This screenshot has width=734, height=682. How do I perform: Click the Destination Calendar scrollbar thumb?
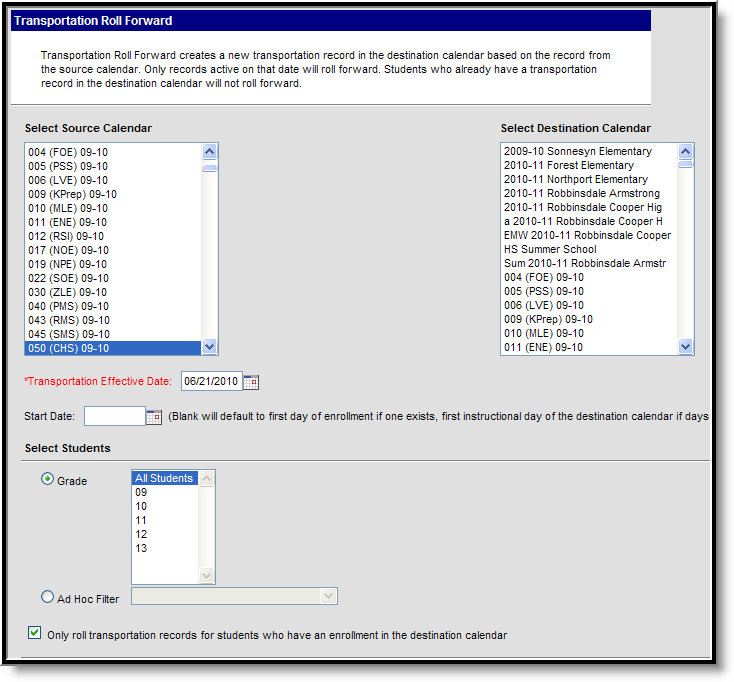pos(686,164)
